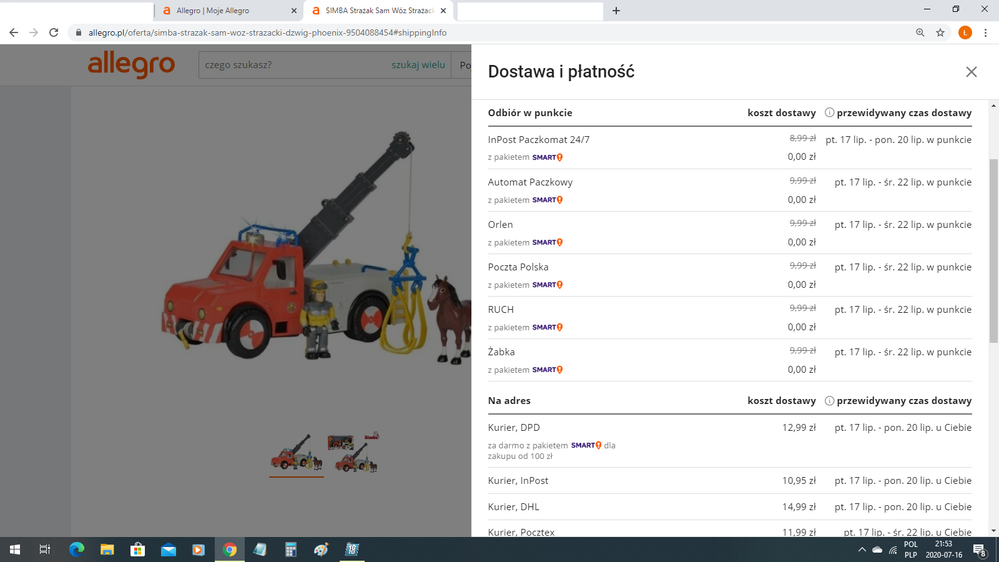Open File Explorer from the taskbar

[x=107, y=549]
